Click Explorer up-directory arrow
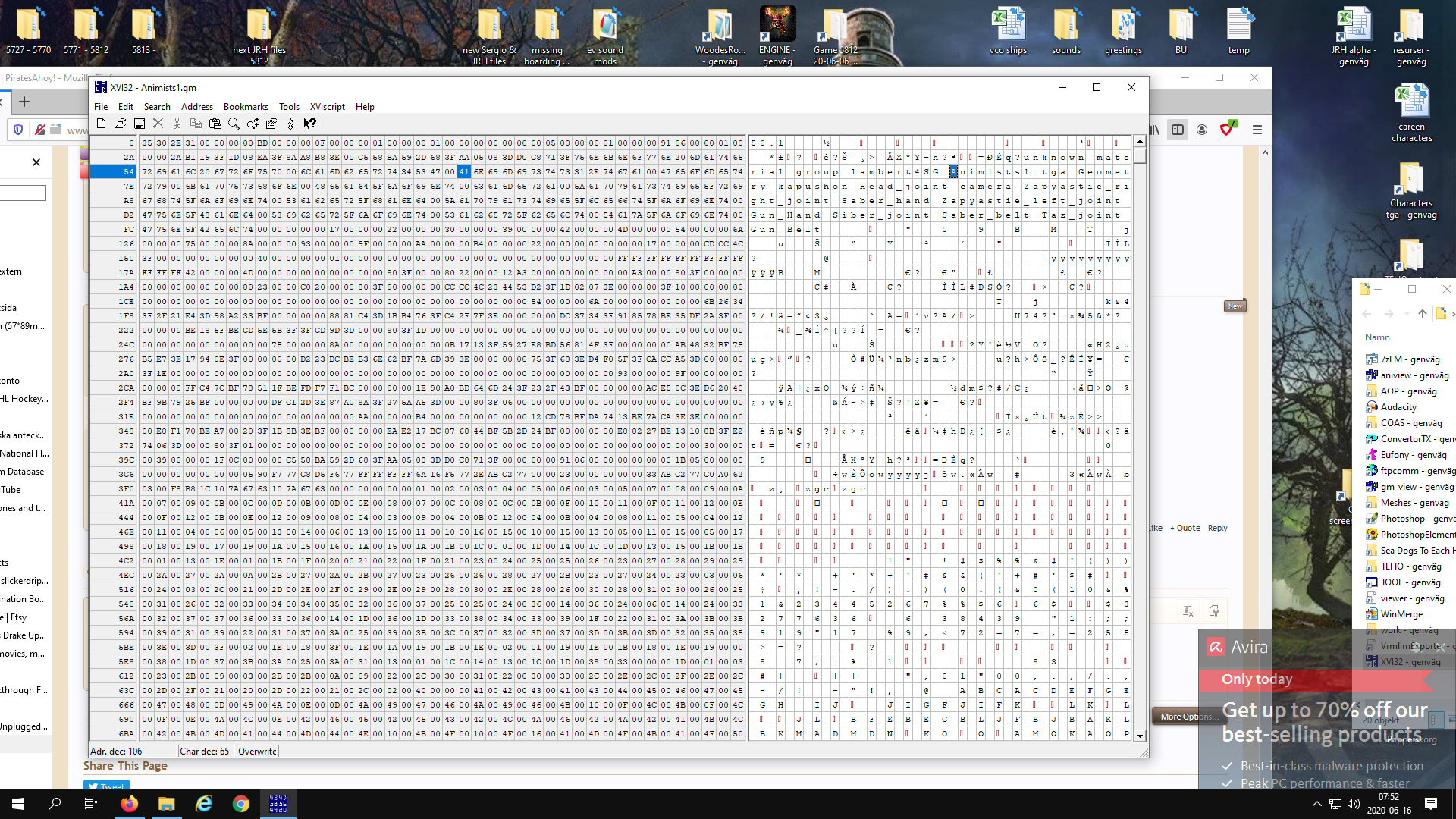The image size is (1456, 819). click(x=1422, y=314)
